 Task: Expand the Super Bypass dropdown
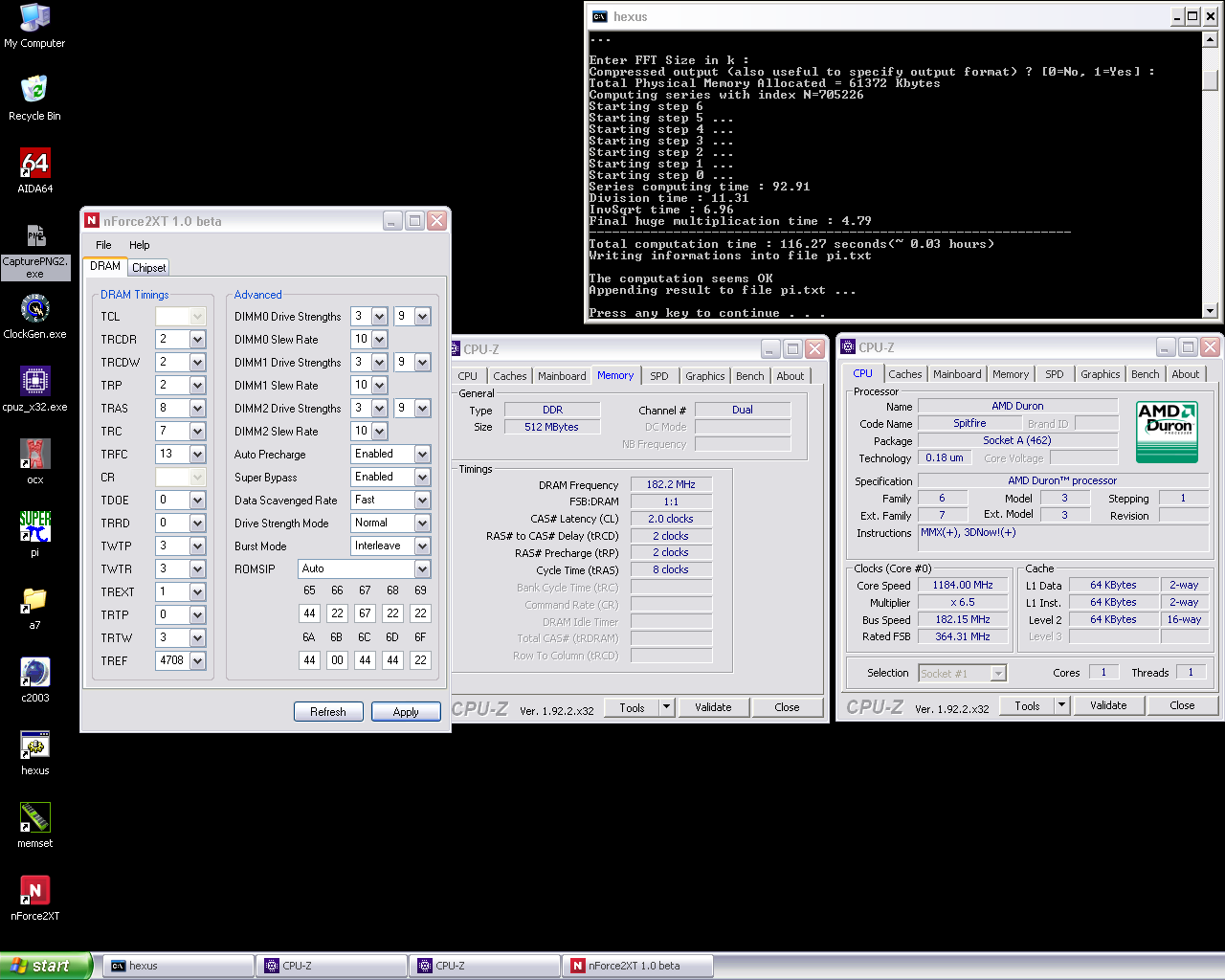click(x=422, y=477)
